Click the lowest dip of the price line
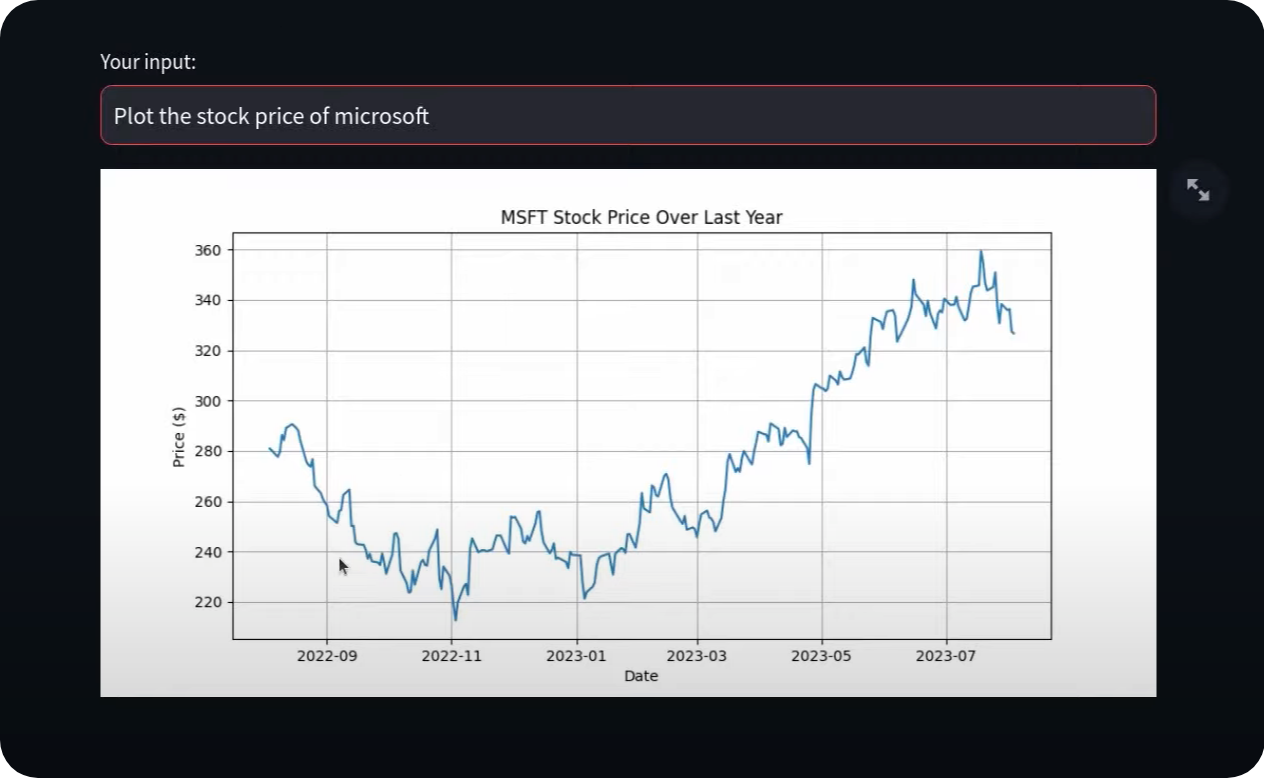Viewport: 1265px width, 778px height. click(455, 620)
